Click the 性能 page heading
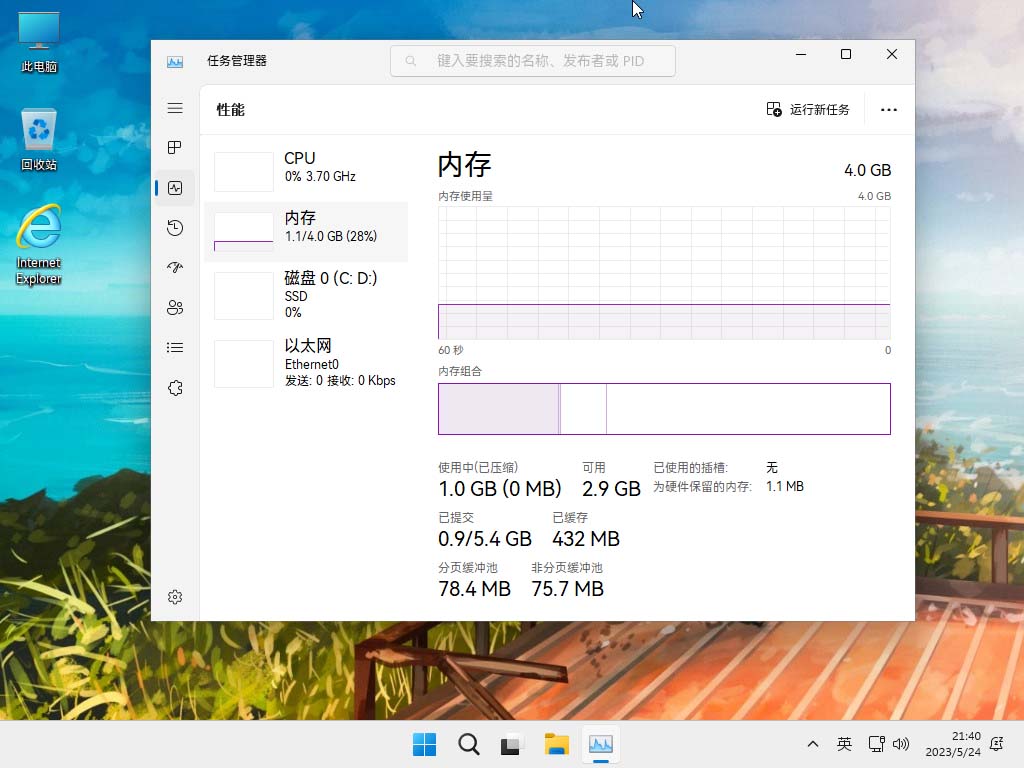1024x768 pixels. click(x=231, y=110)
